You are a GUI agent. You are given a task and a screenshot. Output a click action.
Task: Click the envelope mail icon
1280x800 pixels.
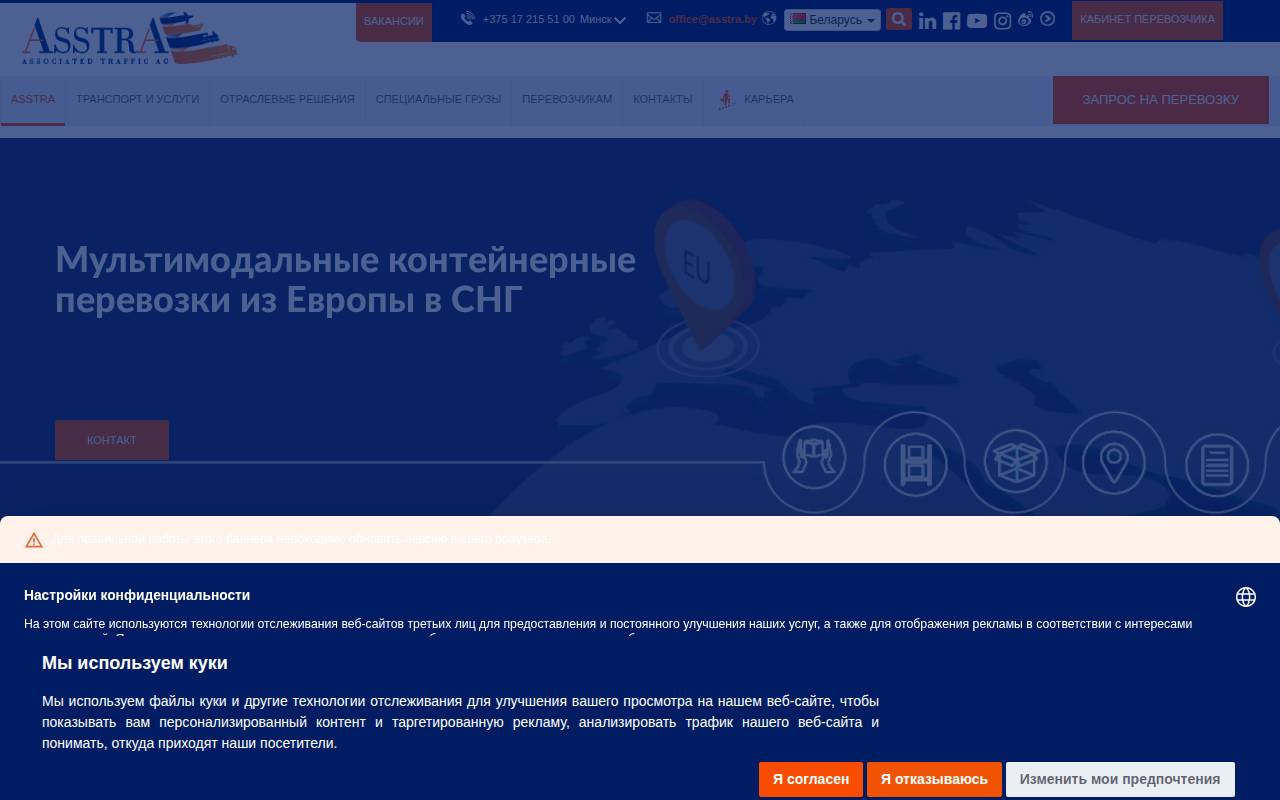click(x=654, y=18)
